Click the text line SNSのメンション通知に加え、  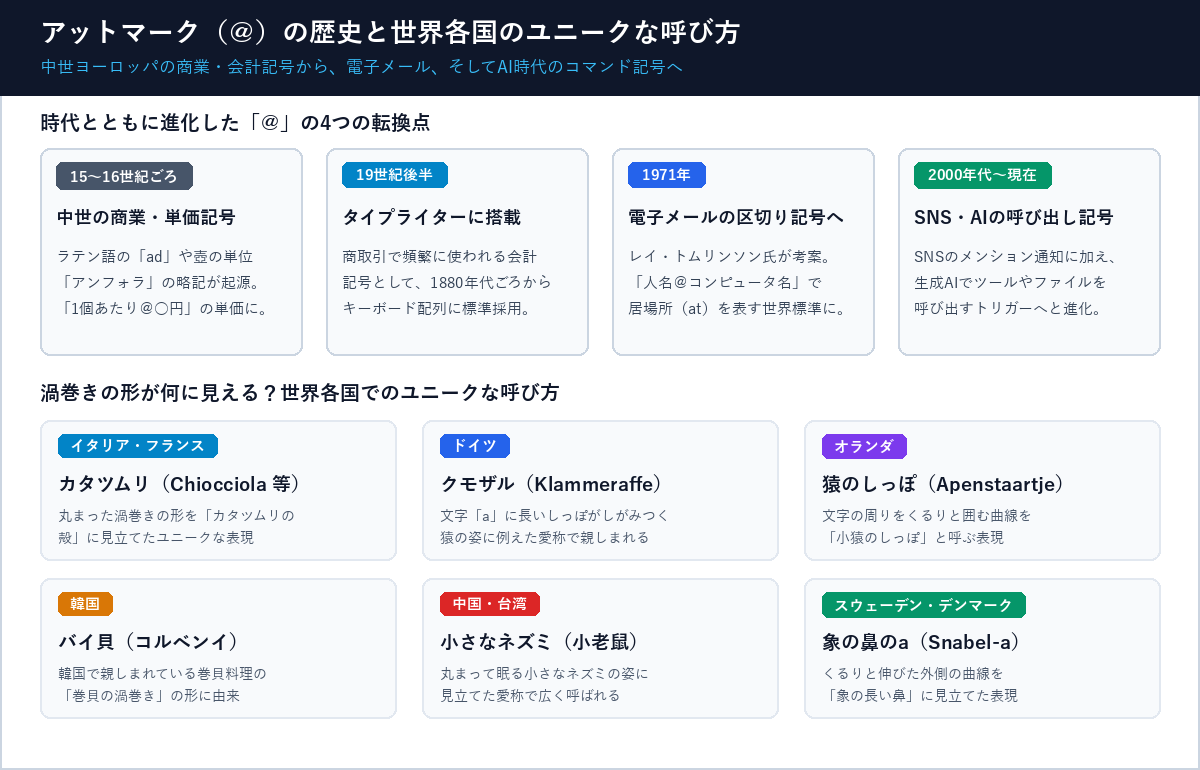click(1015, 256)
